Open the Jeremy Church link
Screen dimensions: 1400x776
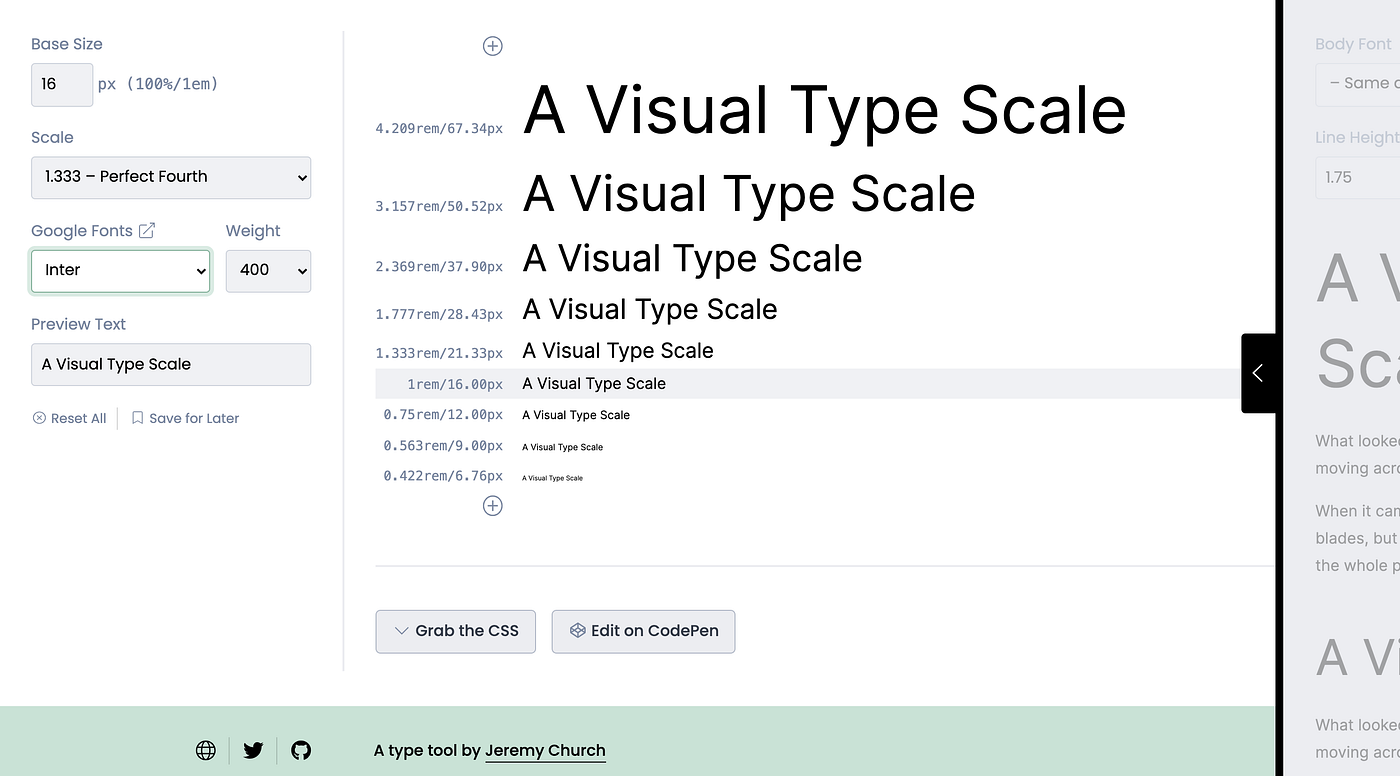pyautogui.click(x=545, y=750)
